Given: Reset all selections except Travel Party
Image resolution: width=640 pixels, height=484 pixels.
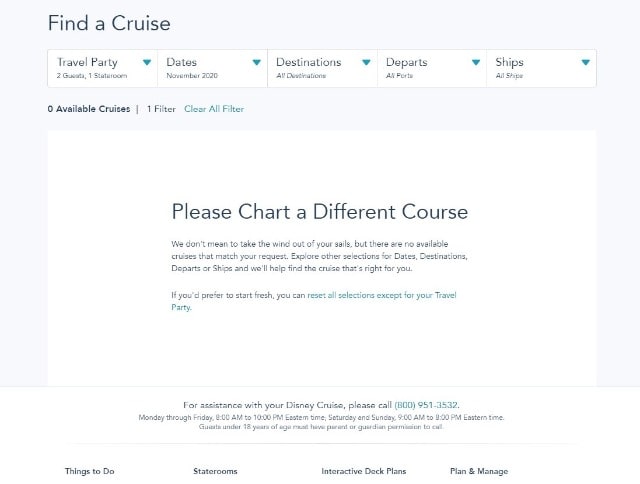Looking at the screenshot, I should click(x=313, y=301).
